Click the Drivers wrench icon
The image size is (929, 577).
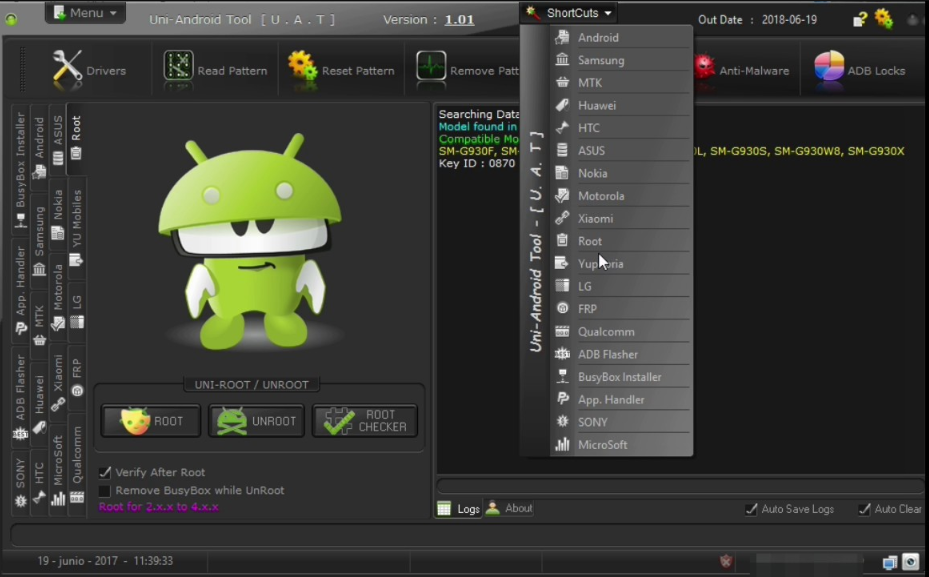point(67,67)
